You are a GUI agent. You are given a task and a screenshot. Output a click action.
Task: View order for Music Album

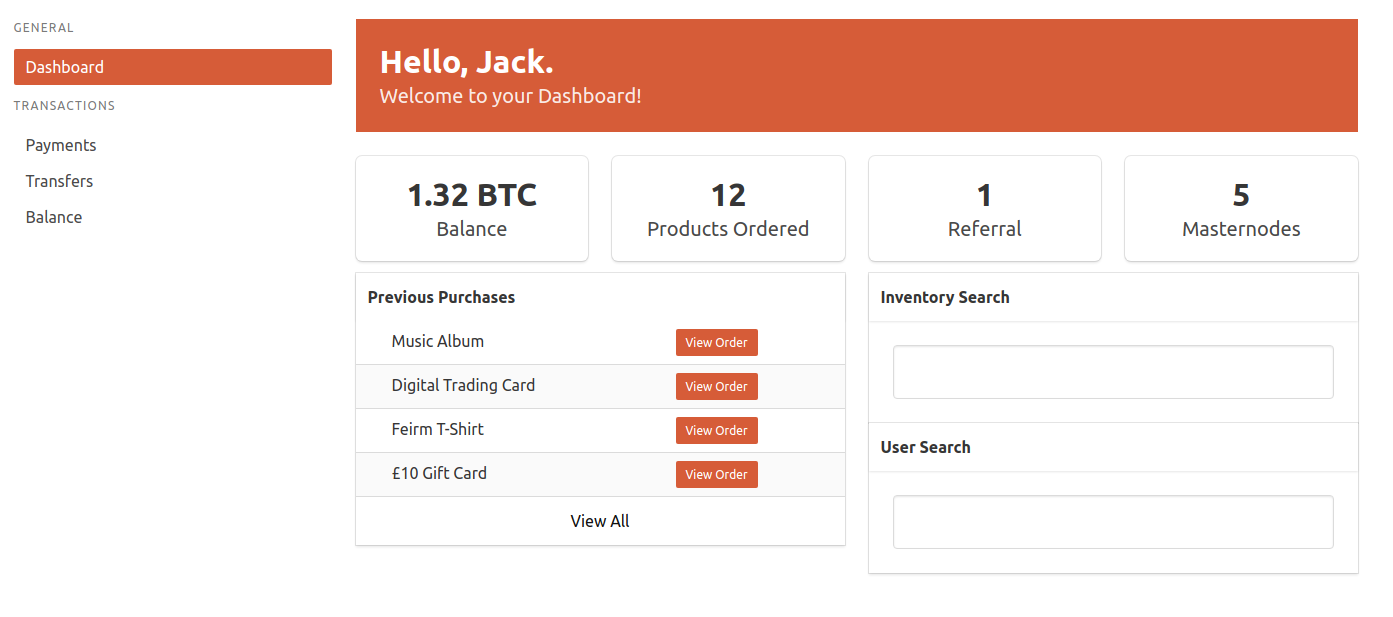tap(716, 342)
